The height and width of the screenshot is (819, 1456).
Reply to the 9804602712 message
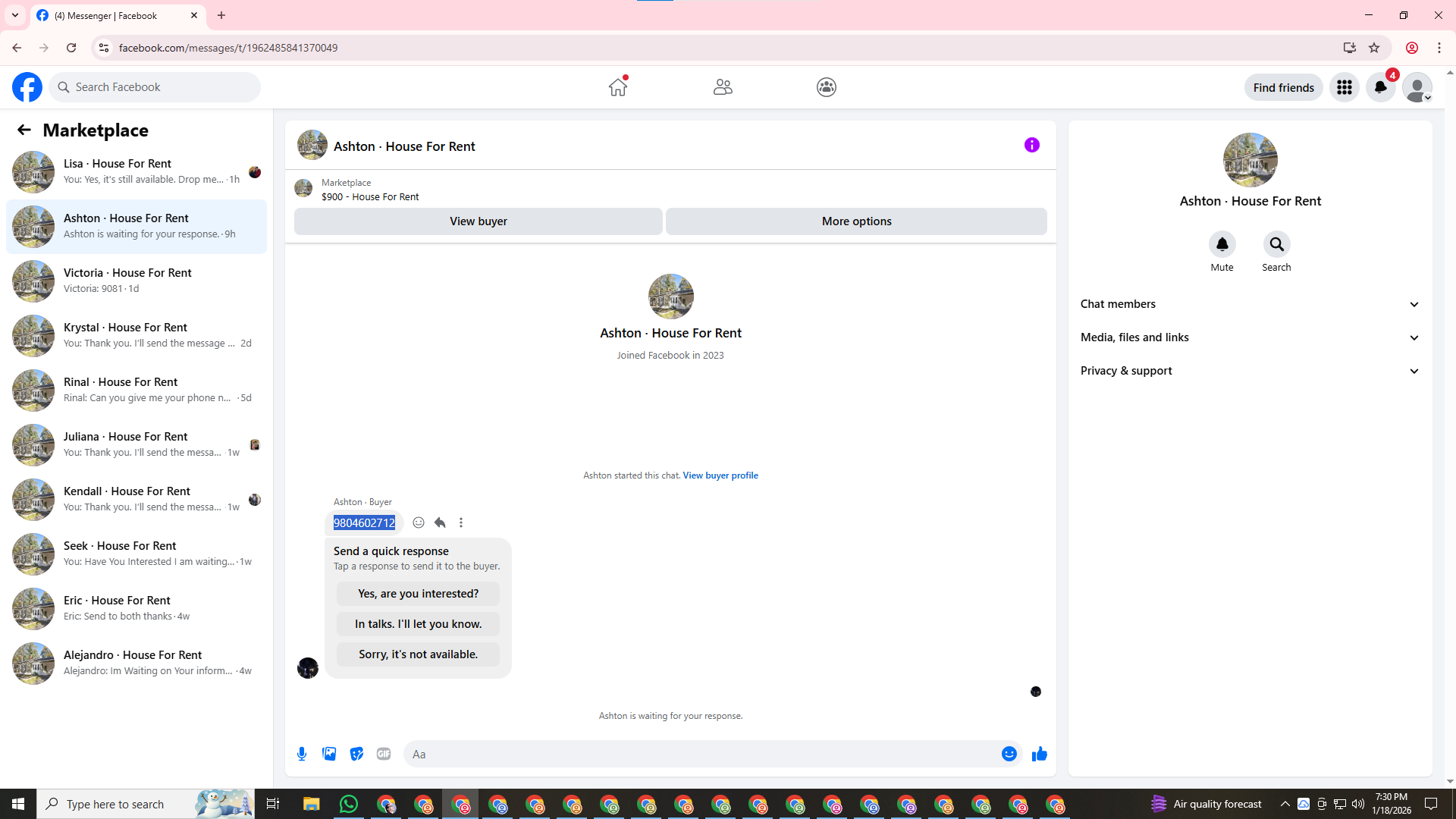coord(440,522)
